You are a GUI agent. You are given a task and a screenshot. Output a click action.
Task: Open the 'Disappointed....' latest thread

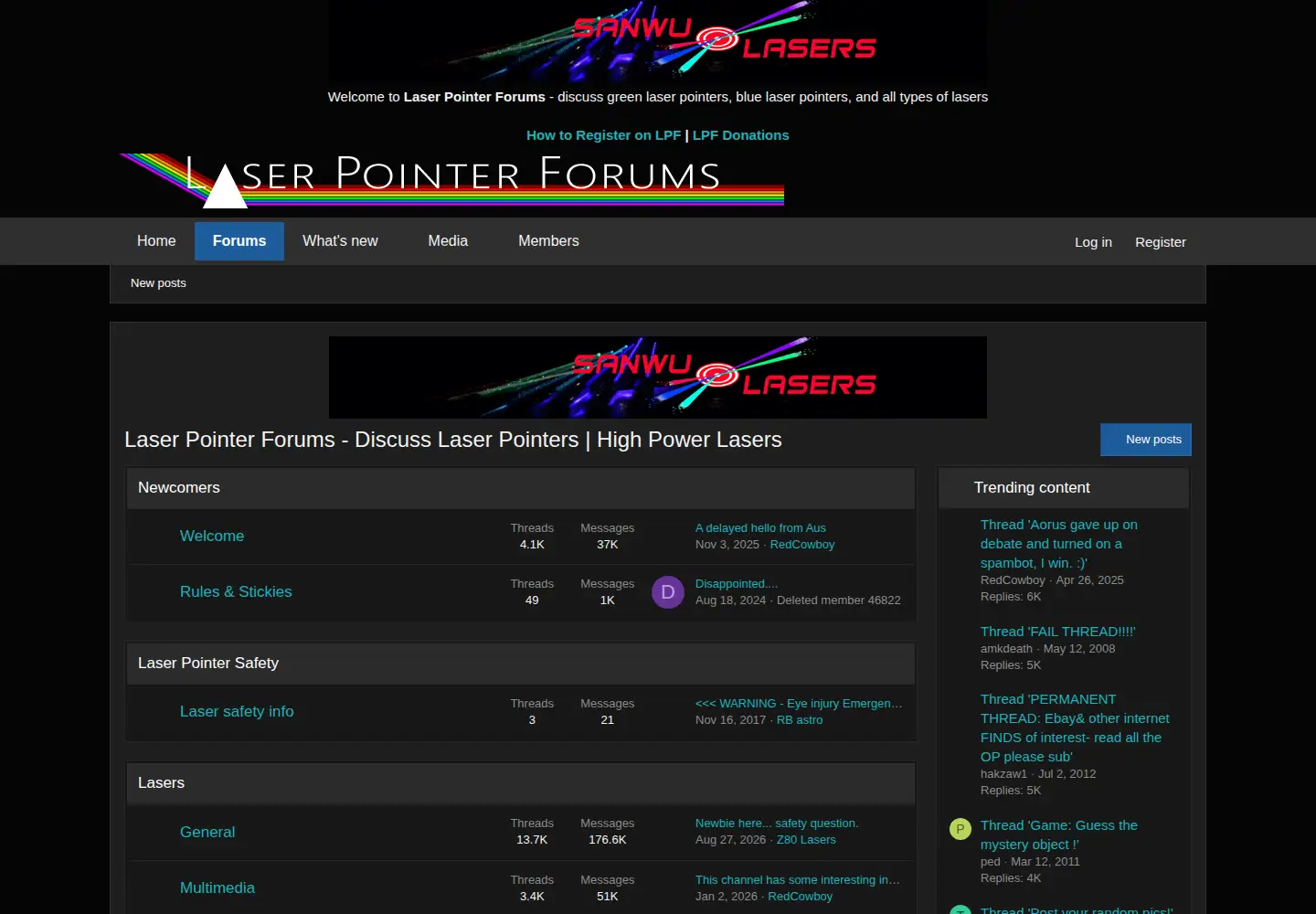point(737,584)
